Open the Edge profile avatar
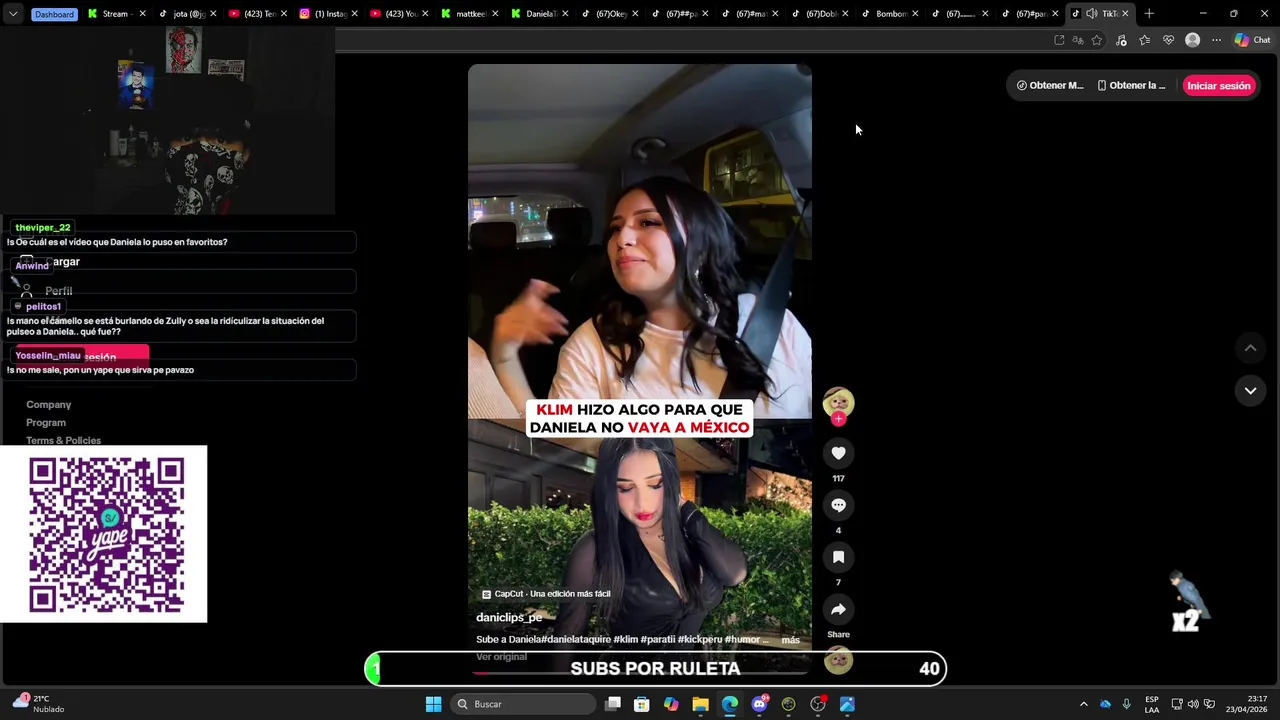 click(x=1192, y=40)
